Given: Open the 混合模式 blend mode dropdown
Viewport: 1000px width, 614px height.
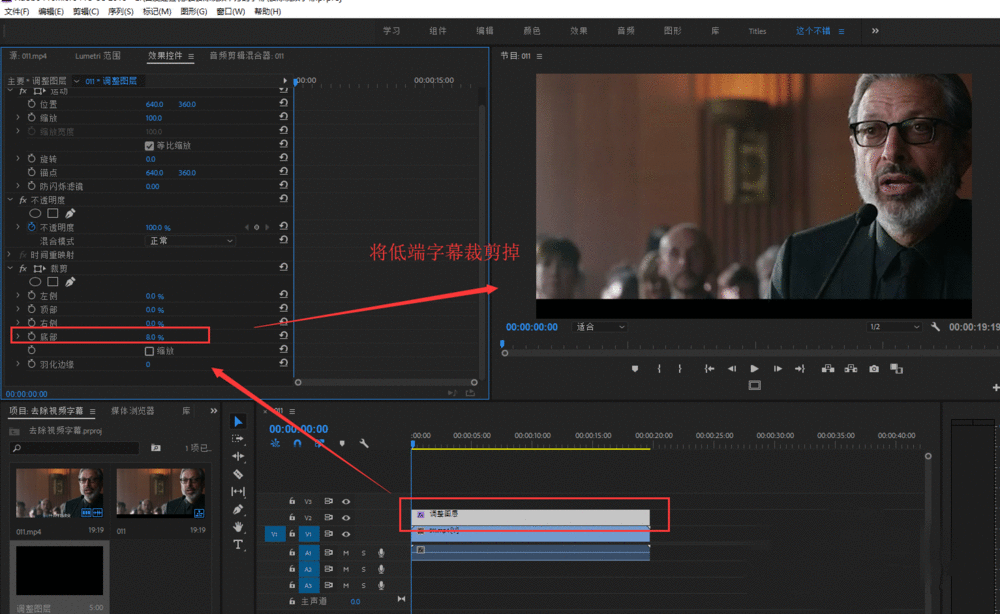Looking at the screenshot, I should (190, 240).
